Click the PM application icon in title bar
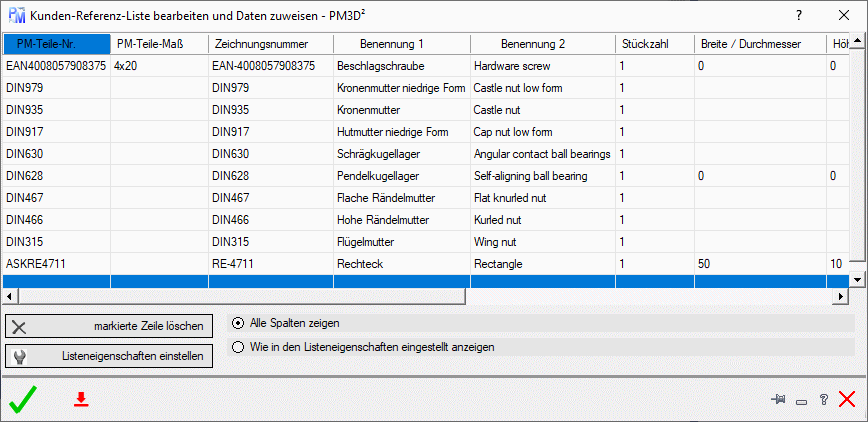The width and height of the screenshot is (868, 422). [16, 16]
